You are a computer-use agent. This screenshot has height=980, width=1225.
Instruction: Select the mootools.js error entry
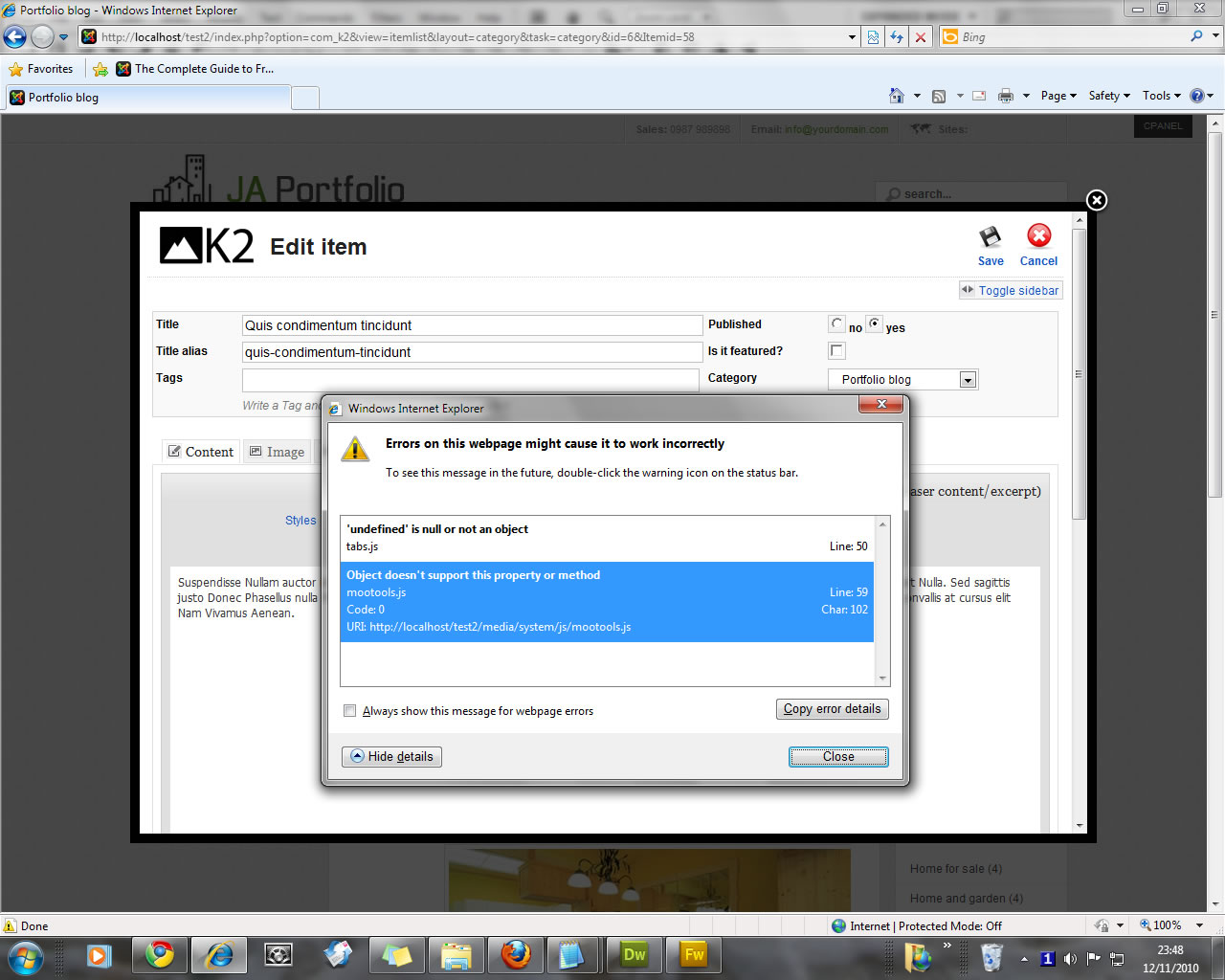(607, 602)
